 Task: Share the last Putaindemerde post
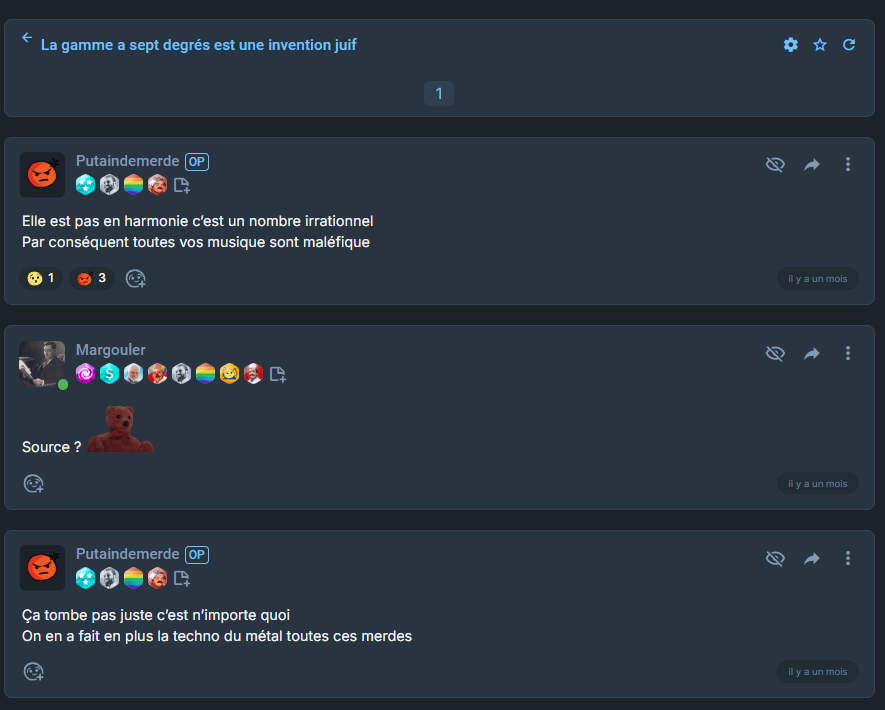click(x=812, y=559)
